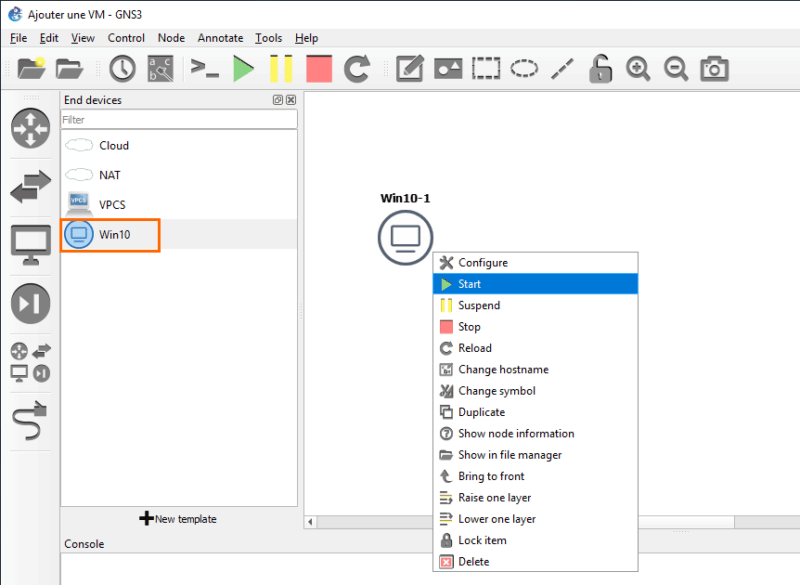Click the green Start all nodes toolbar icon
The height and width of the screenshot is (585, 800).
[x=243, y=69]
